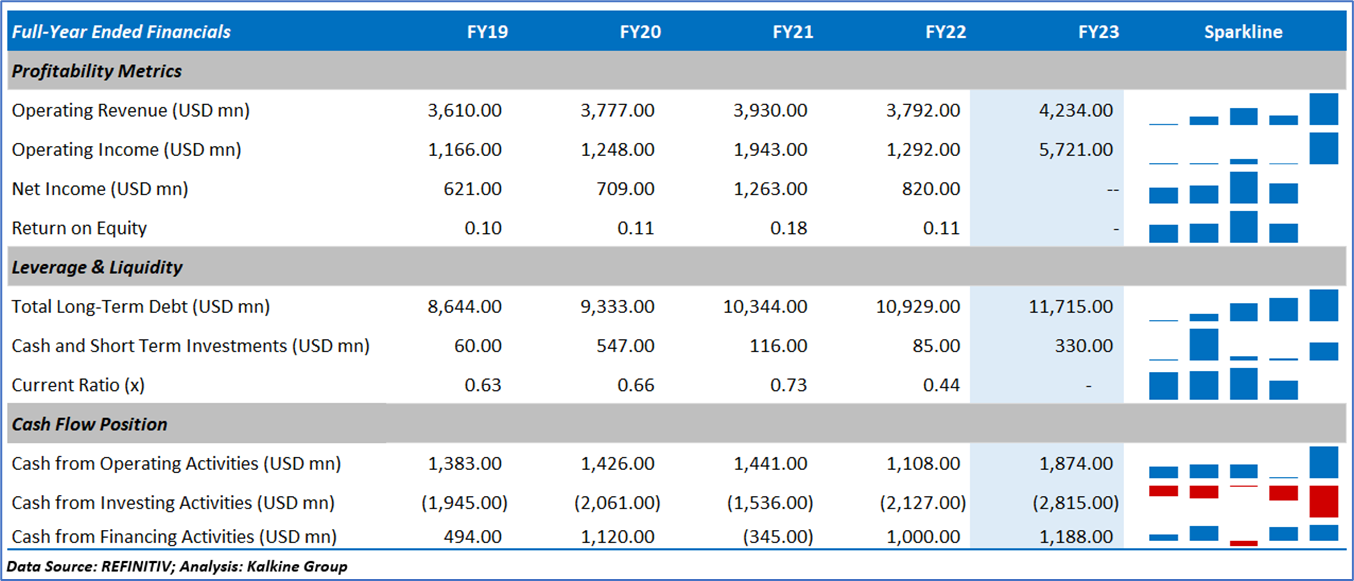This screenshot has height=581, width=1354.
Task: Select the FY23 column header
Action: (1098, 32)
